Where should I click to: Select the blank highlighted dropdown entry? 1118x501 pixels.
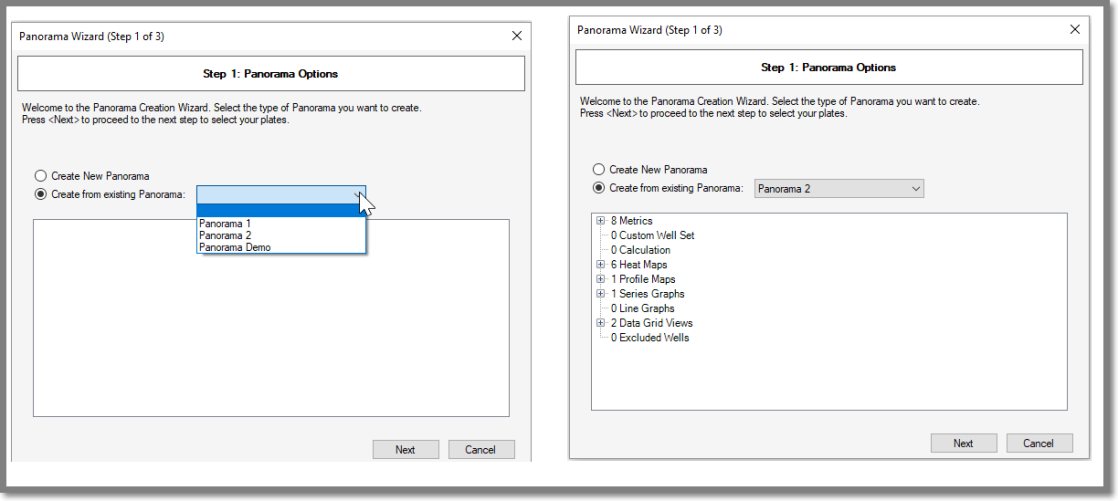coord(281,210)
